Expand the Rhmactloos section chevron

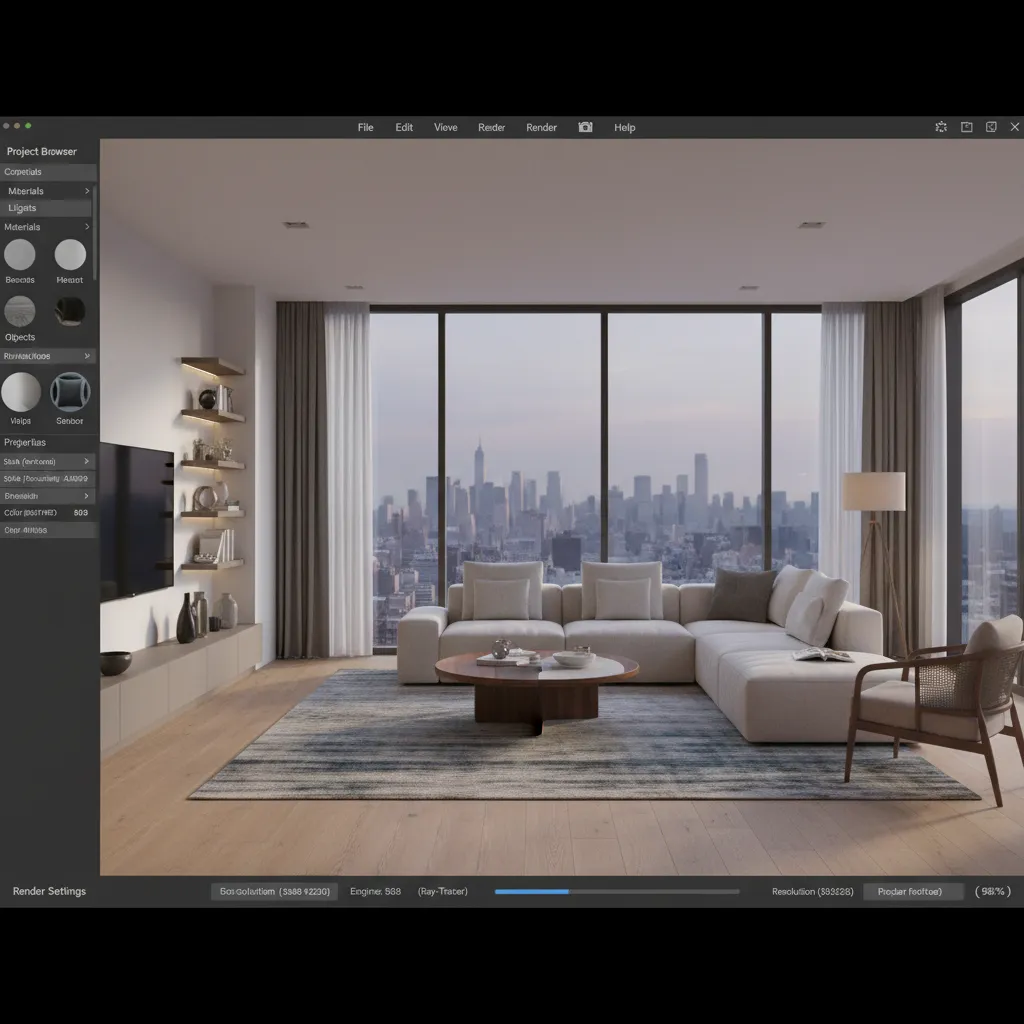(87, 356)
